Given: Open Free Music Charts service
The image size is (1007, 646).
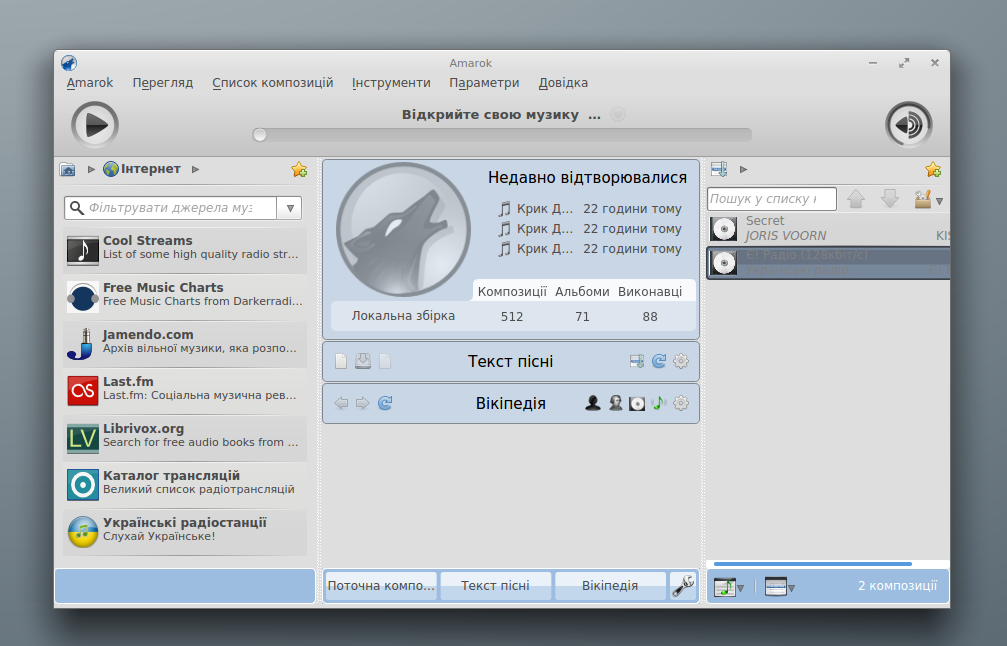Looking at the screenshot, I should pyautogui.click(x=185, y=297).
